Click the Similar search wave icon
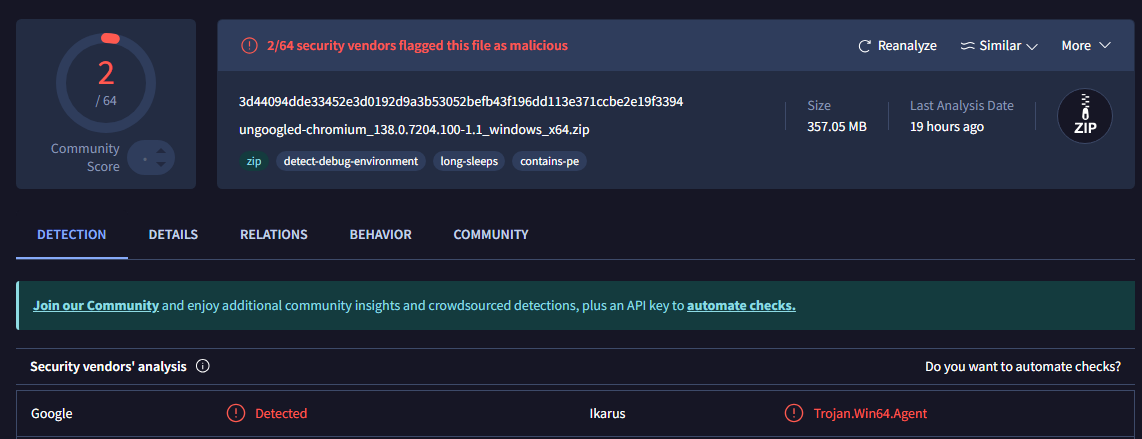Screen dimensions: 1142x439 pyautogui.click(x=967, y=46)
